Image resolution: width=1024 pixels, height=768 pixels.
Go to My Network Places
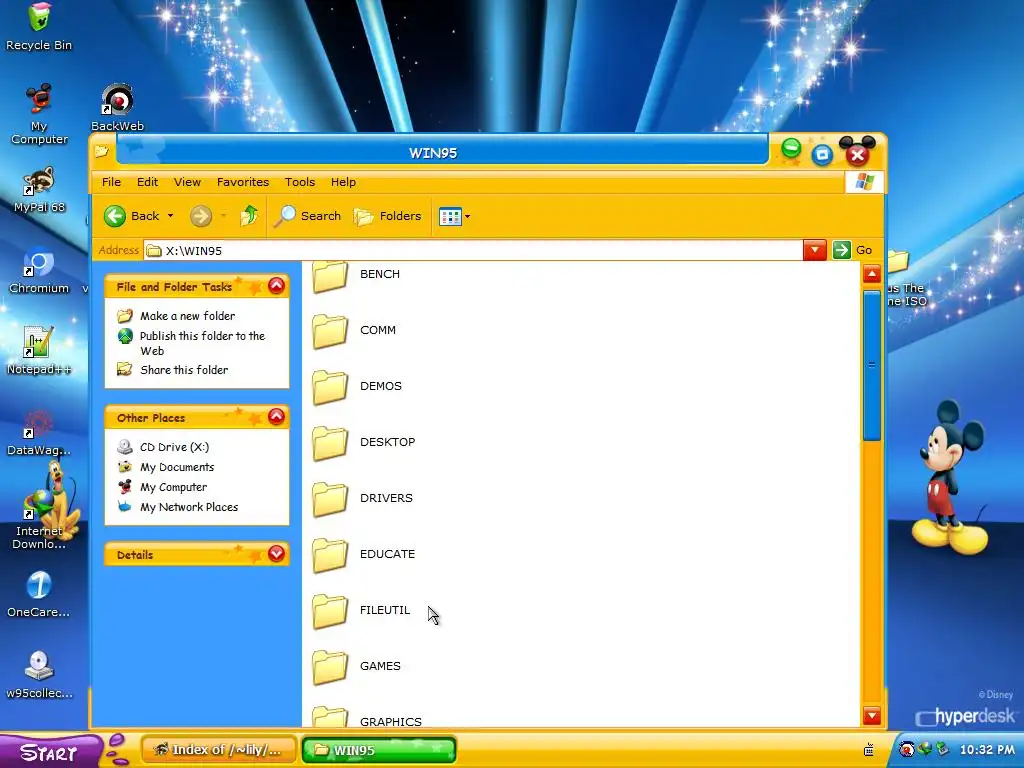coord(189,507)
